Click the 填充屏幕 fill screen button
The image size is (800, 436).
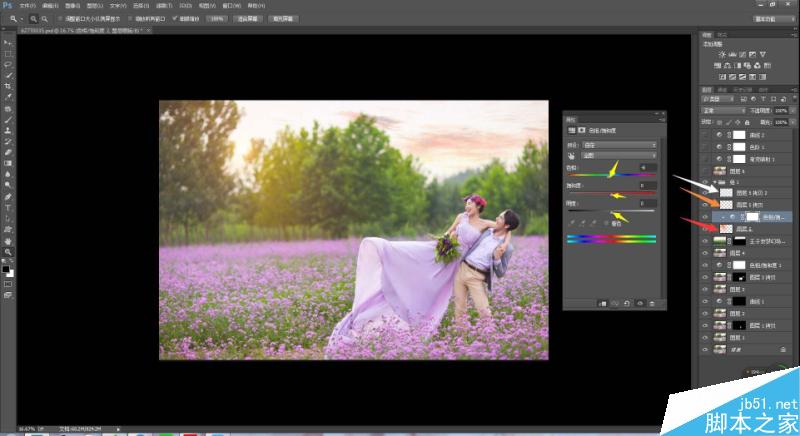pos(283,19)
